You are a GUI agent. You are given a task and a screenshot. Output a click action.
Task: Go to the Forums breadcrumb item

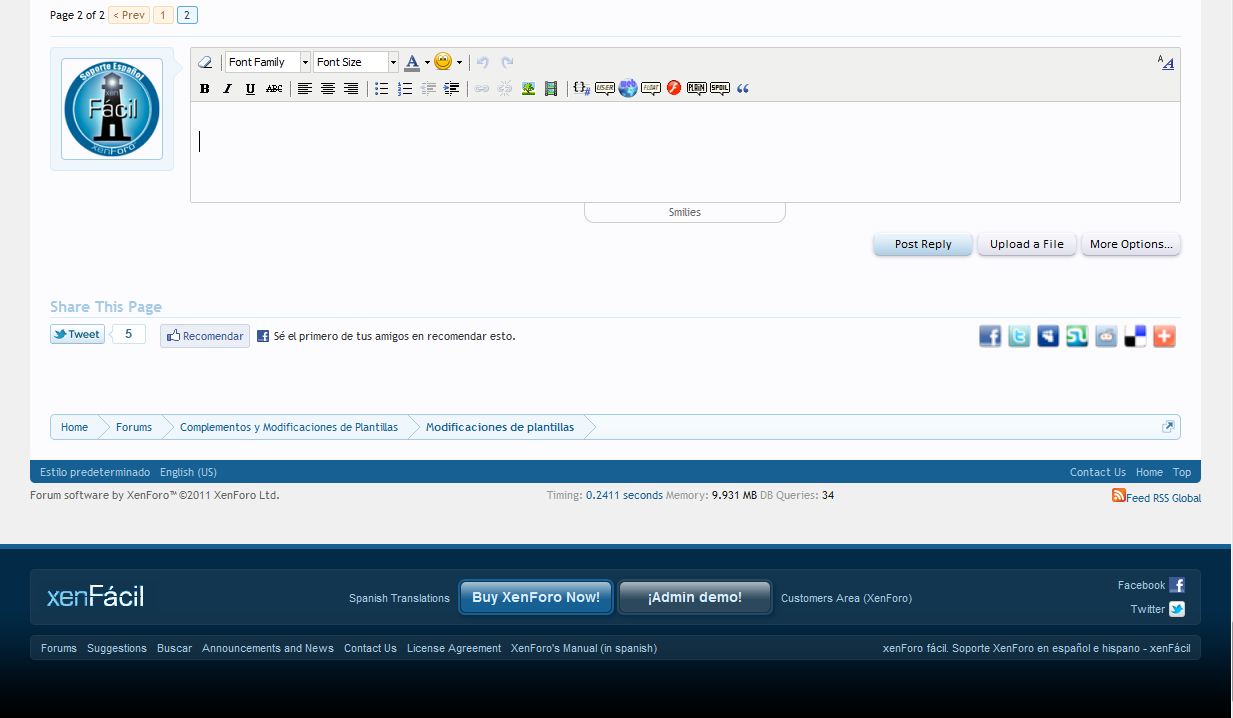(x=134, y=427)
